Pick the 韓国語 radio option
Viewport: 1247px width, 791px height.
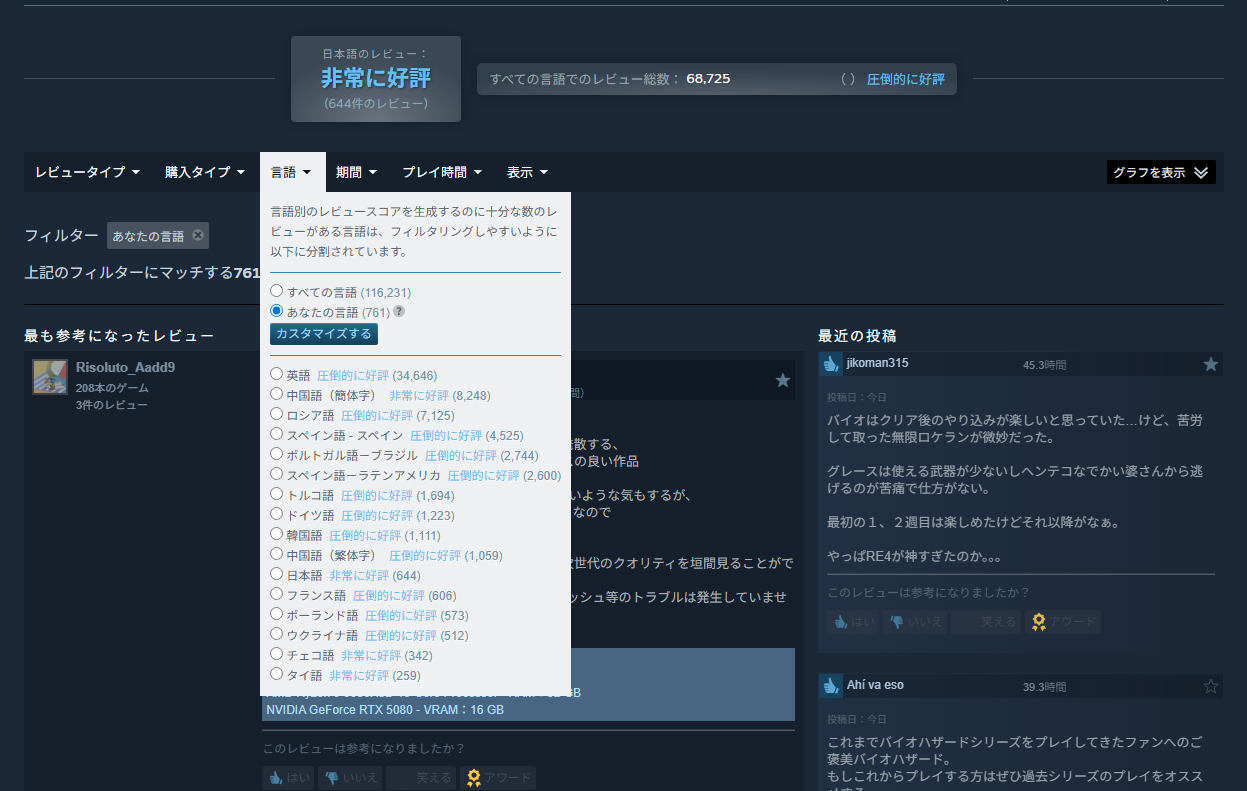click(x=277, y=535)
